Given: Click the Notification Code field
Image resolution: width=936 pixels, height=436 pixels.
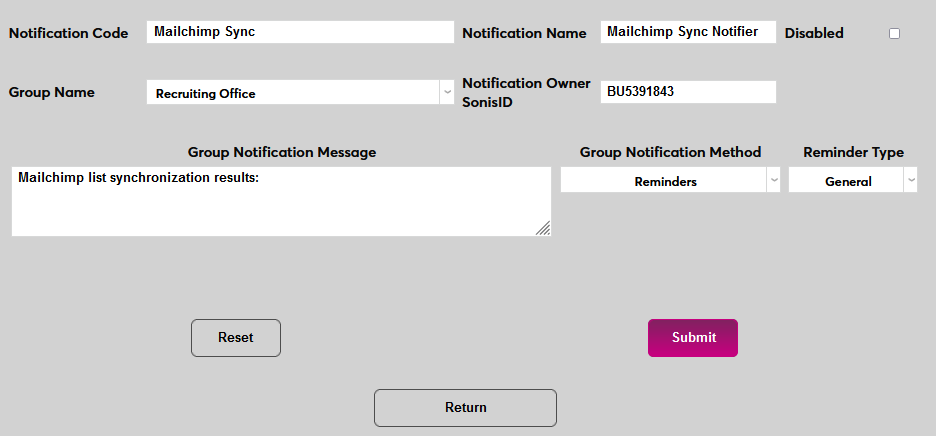Looking at the screenshot, I should coord(300,32).
